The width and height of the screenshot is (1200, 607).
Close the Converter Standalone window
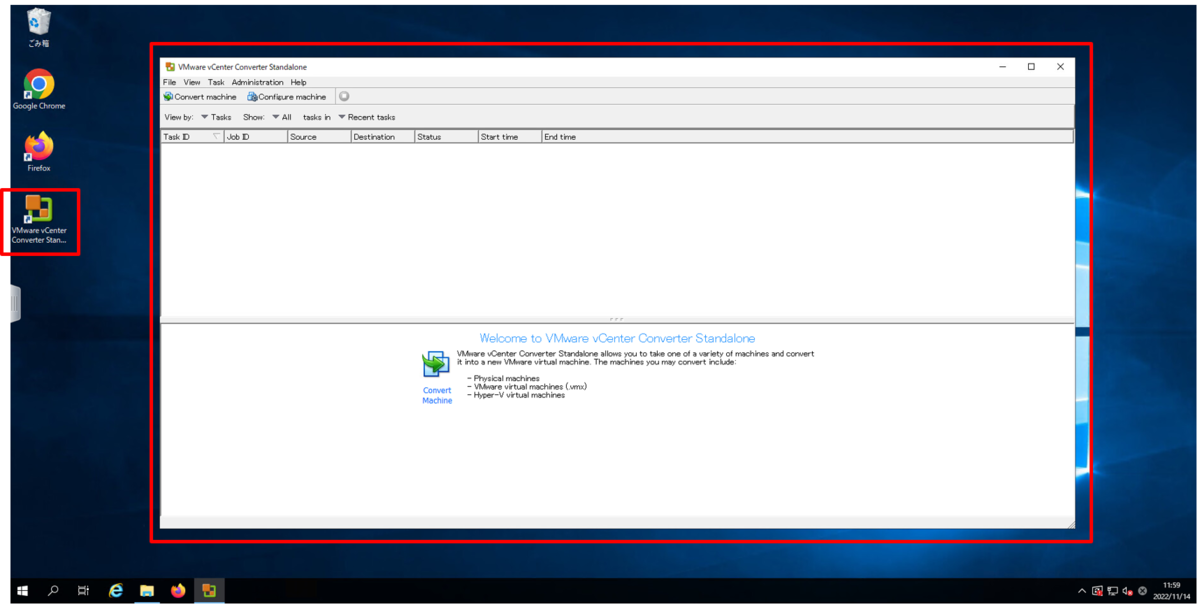point(1060,67)
